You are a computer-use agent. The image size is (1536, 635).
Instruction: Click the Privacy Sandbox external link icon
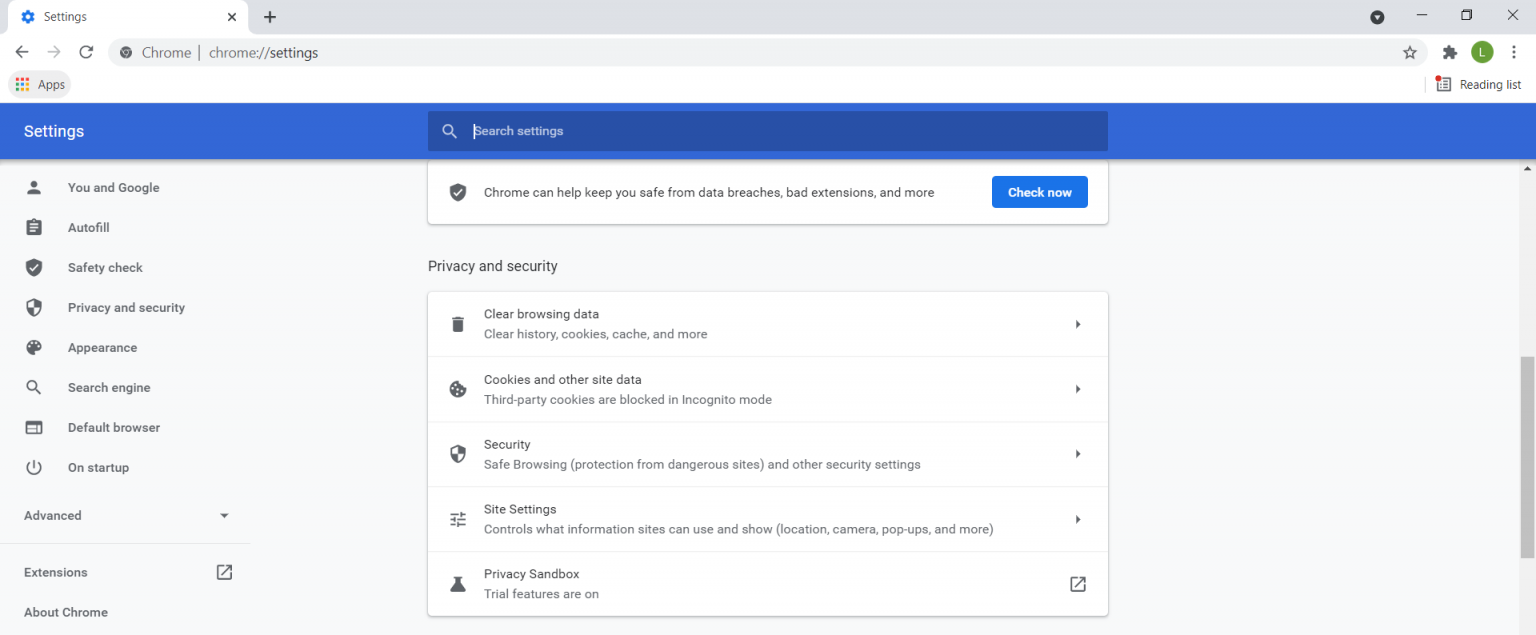click(1077, 584)
